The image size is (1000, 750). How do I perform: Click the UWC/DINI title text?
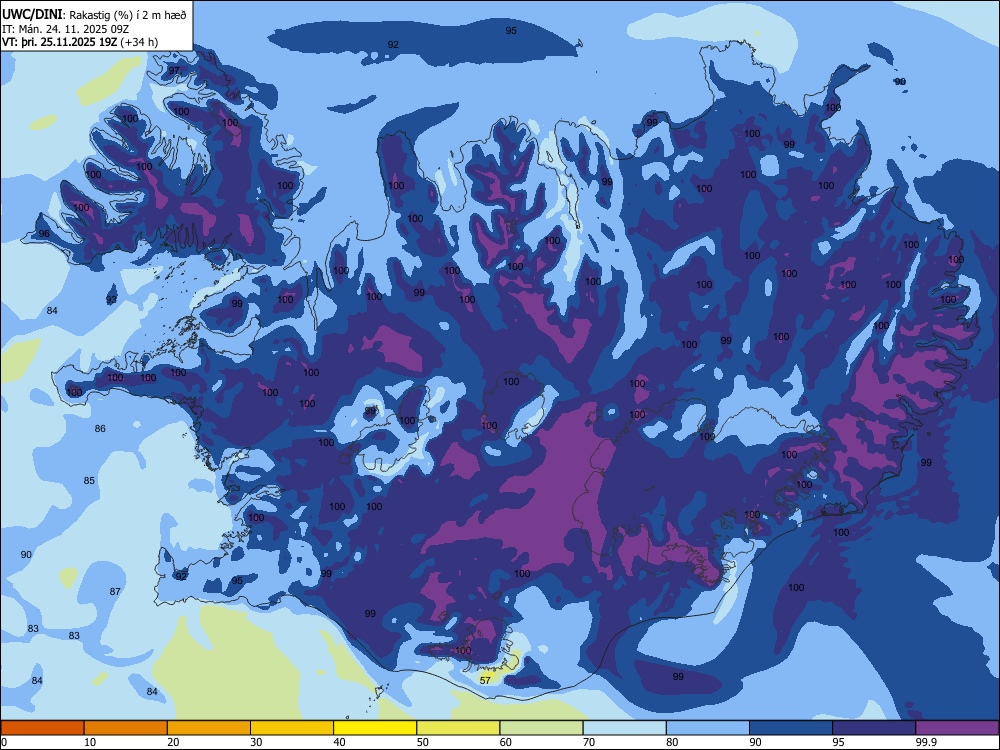33,15
